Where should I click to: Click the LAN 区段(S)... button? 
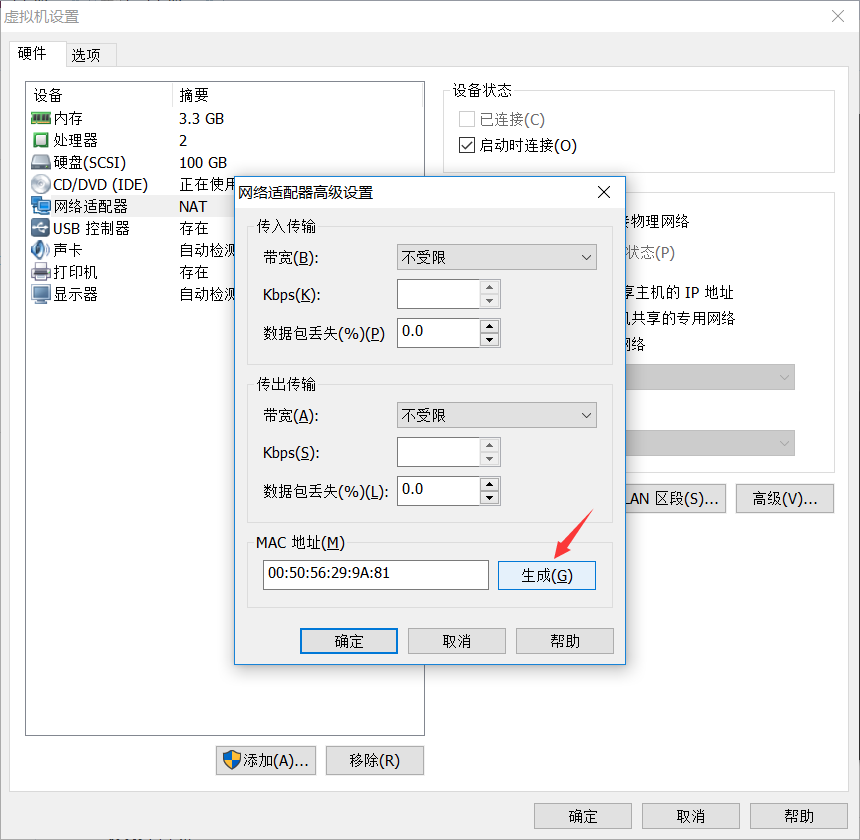tap(675, 498)
